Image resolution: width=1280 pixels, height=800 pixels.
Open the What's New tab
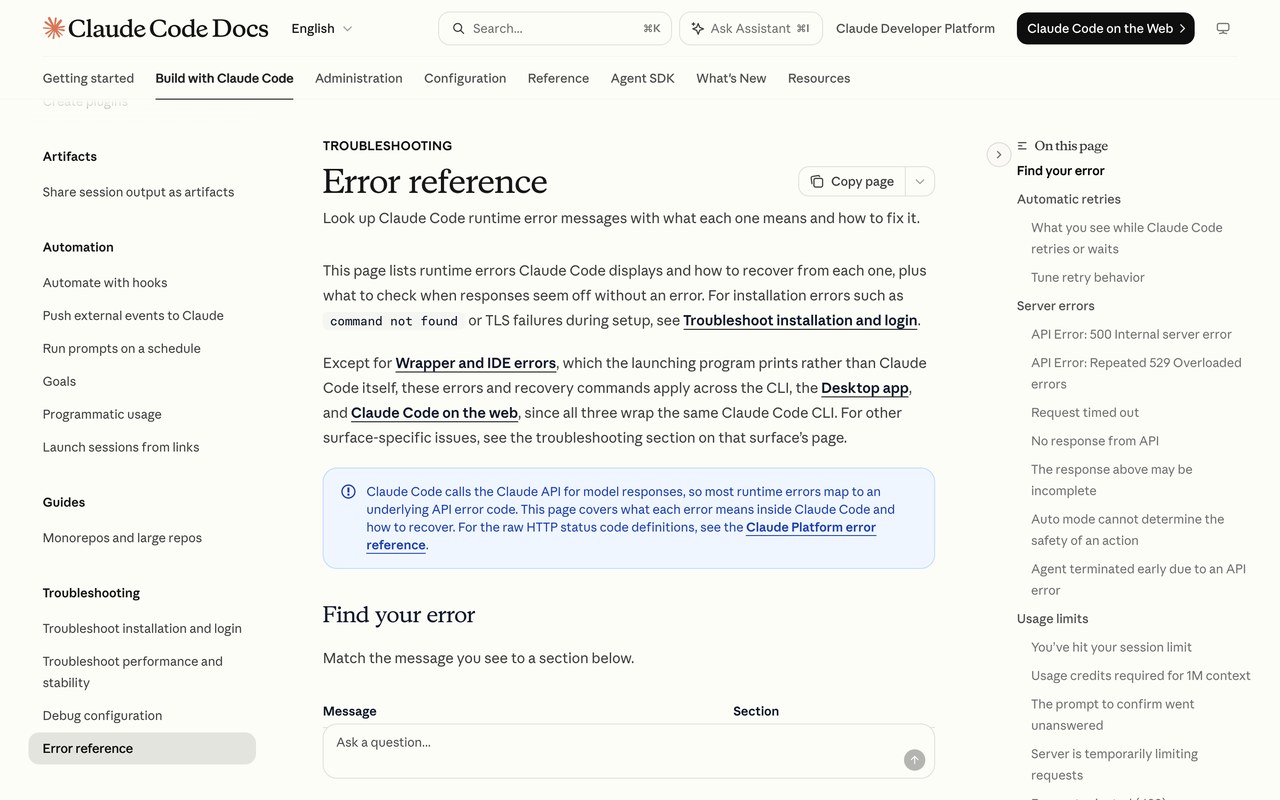pos(731,78)
